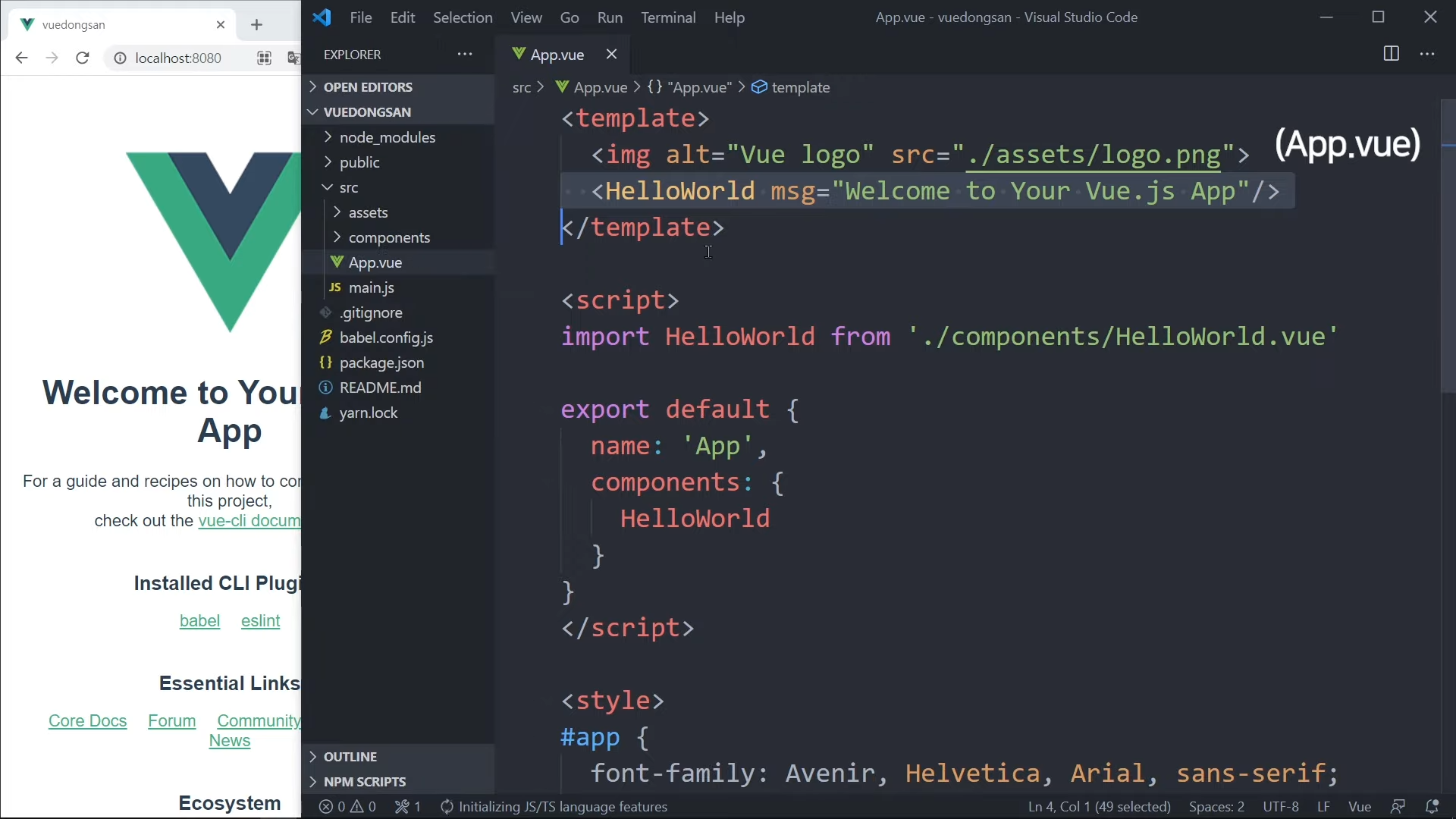Open editor More Actions ellipsis menu
Screen dimensions: 1456x819
(x=1427, y=54)
